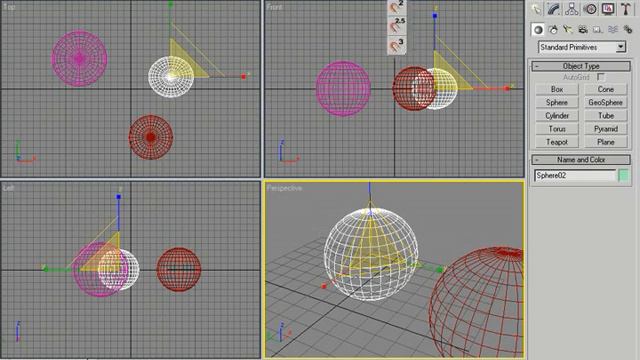The width and height of the screenshot is (640, 360).
Task: Click the GeoSphere primitive button
Action: 606,102
